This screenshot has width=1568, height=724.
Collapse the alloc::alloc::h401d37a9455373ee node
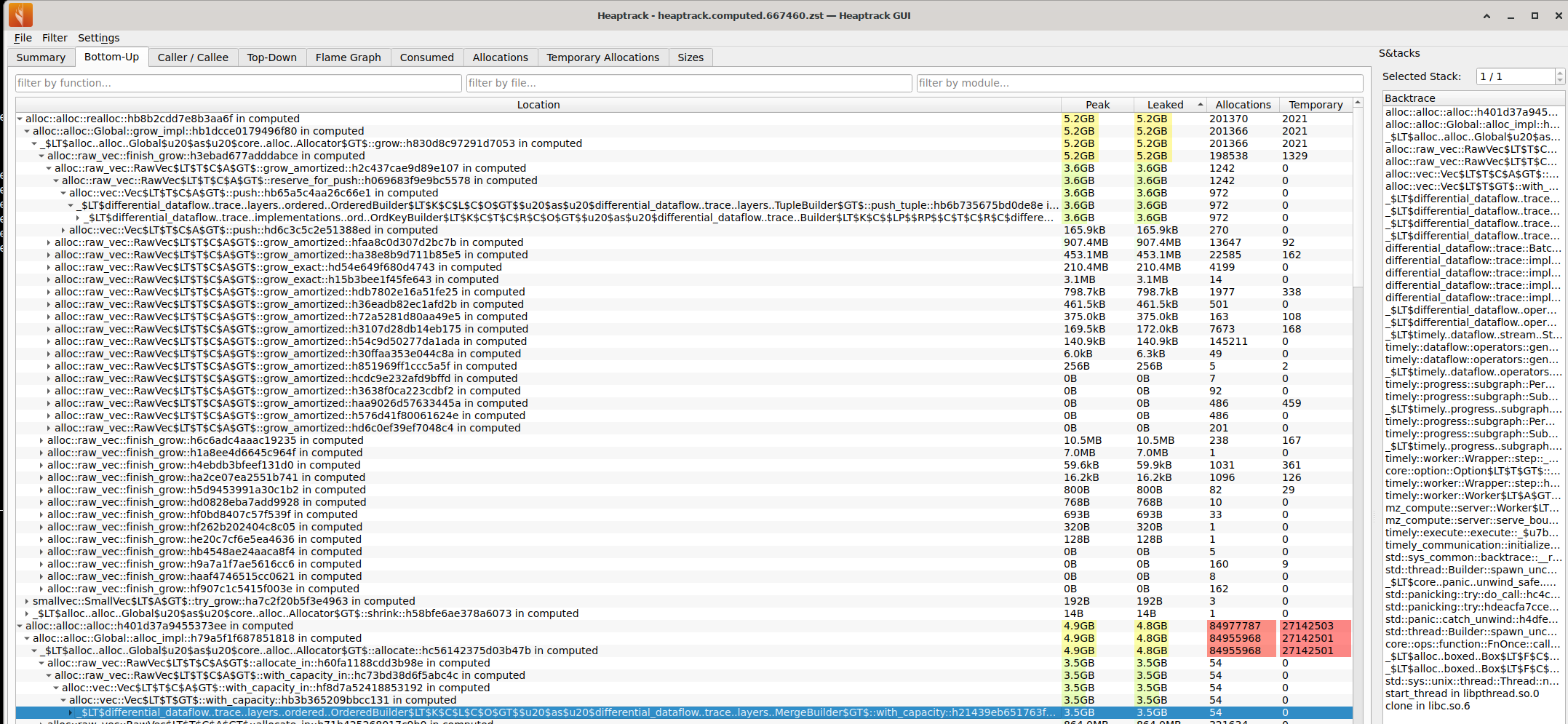[x=21, y=626]
